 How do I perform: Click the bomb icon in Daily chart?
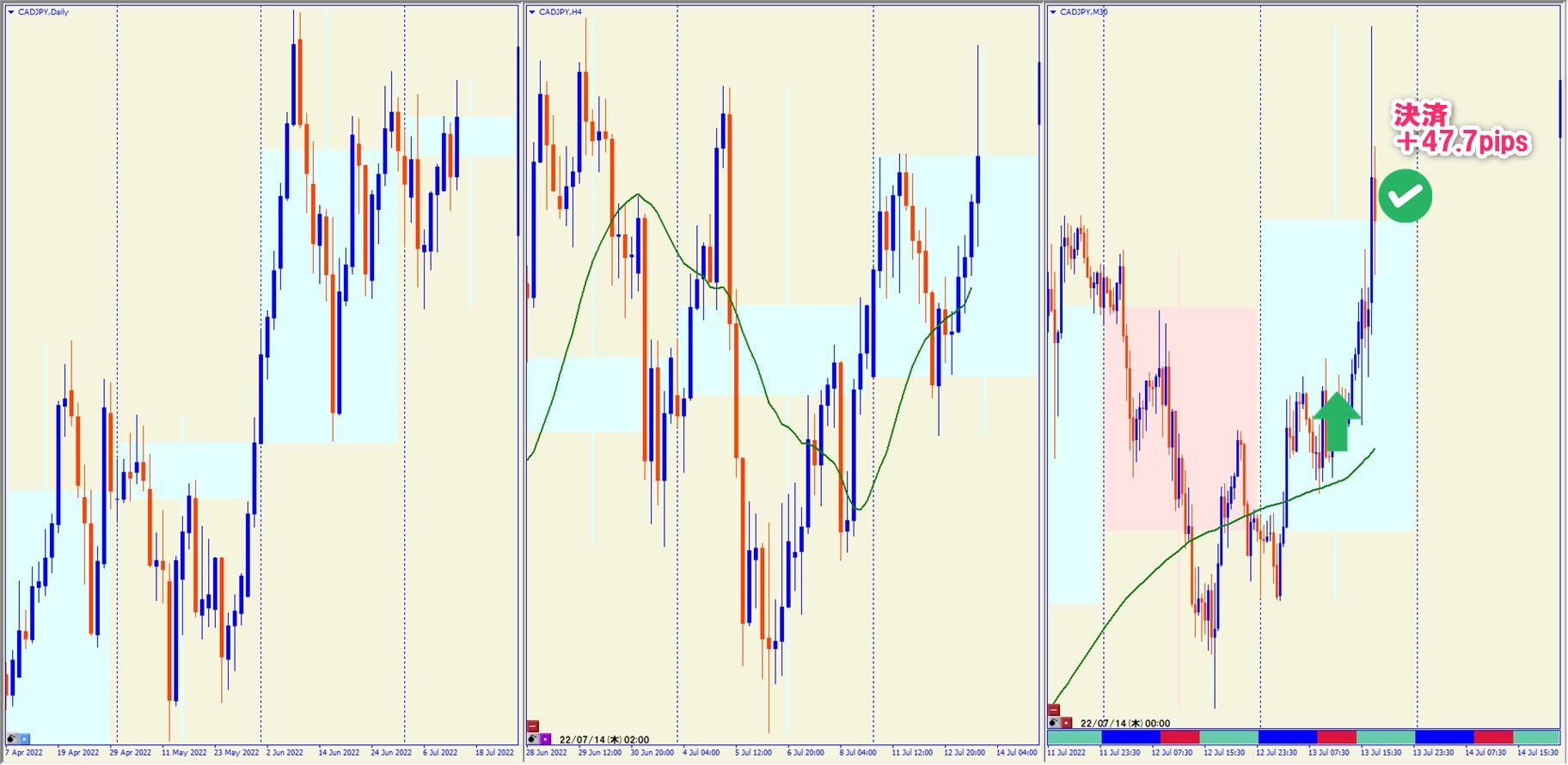(x=12, y=738)
